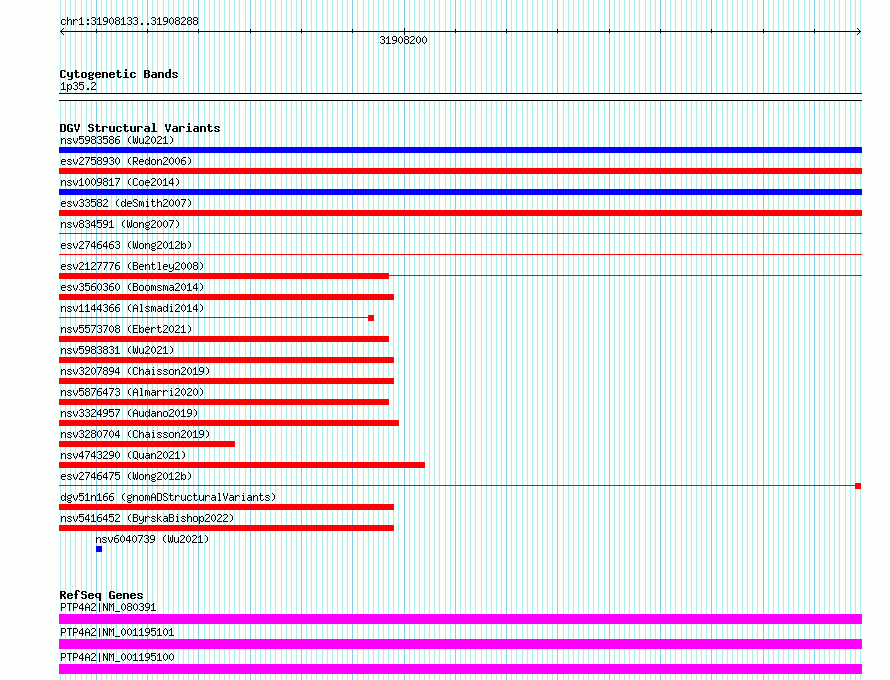
Task: Open variant esv3560360 (Boomsma2014)
Action: tap(132, 287)
